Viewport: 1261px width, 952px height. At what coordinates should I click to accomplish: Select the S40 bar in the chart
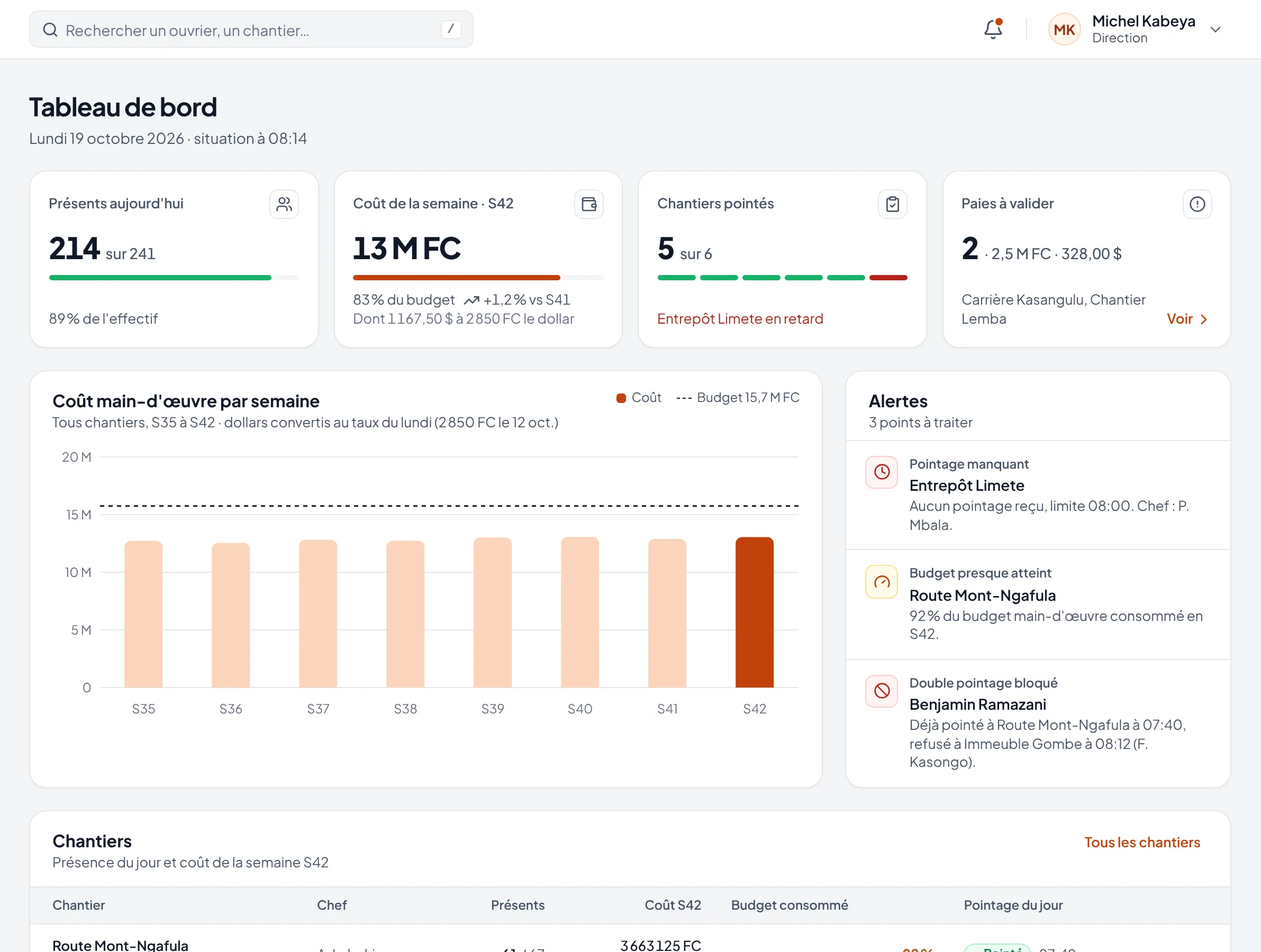(579, 612)
